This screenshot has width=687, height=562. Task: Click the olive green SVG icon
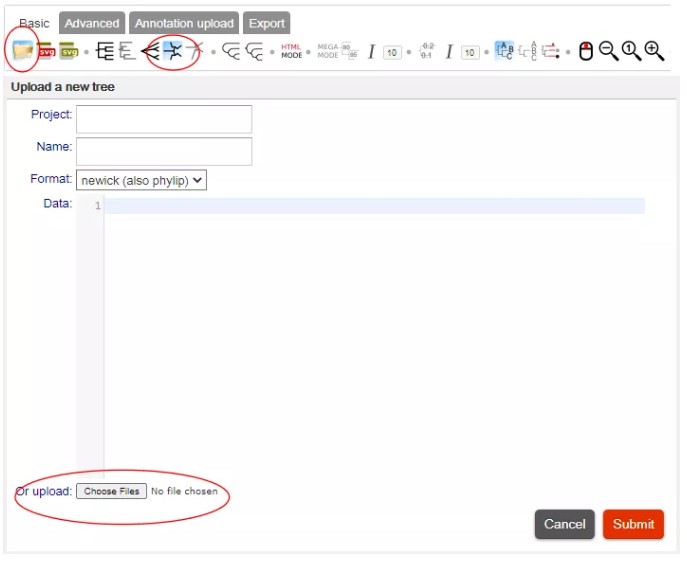[69, 51]
